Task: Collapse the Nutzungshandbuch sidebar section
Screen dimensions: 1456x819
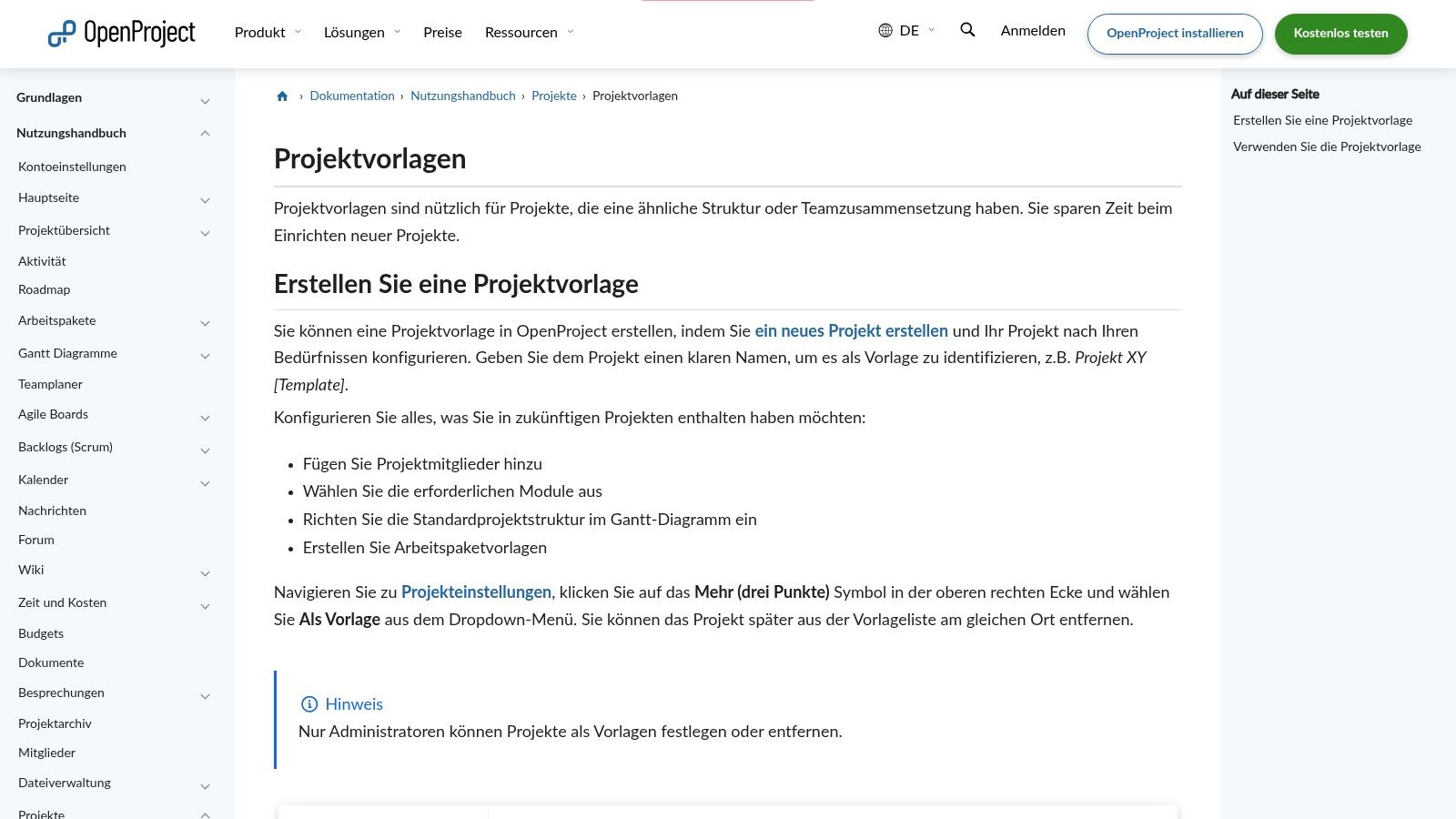Action: tap(205, 133)
